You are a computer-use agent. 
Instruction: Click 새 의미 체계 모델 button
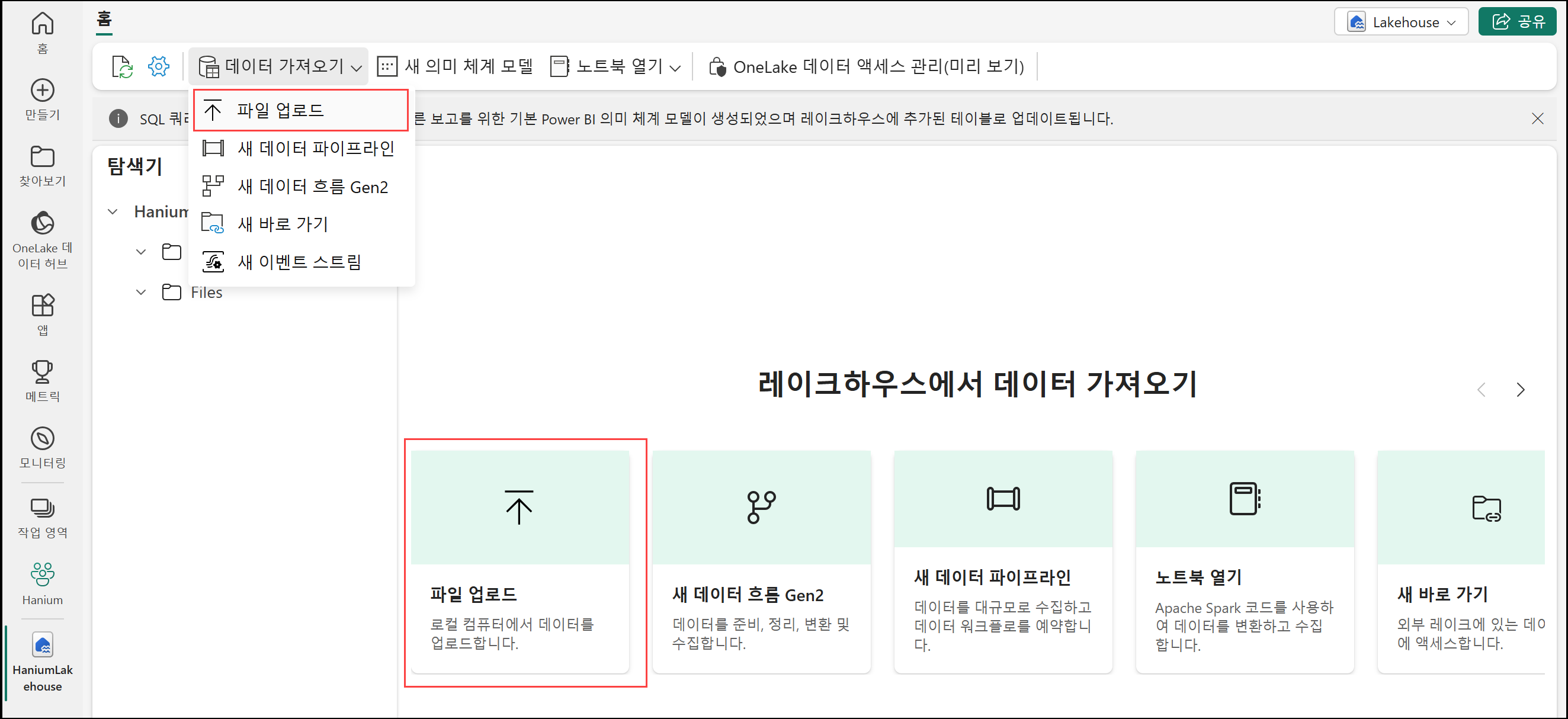456,66
